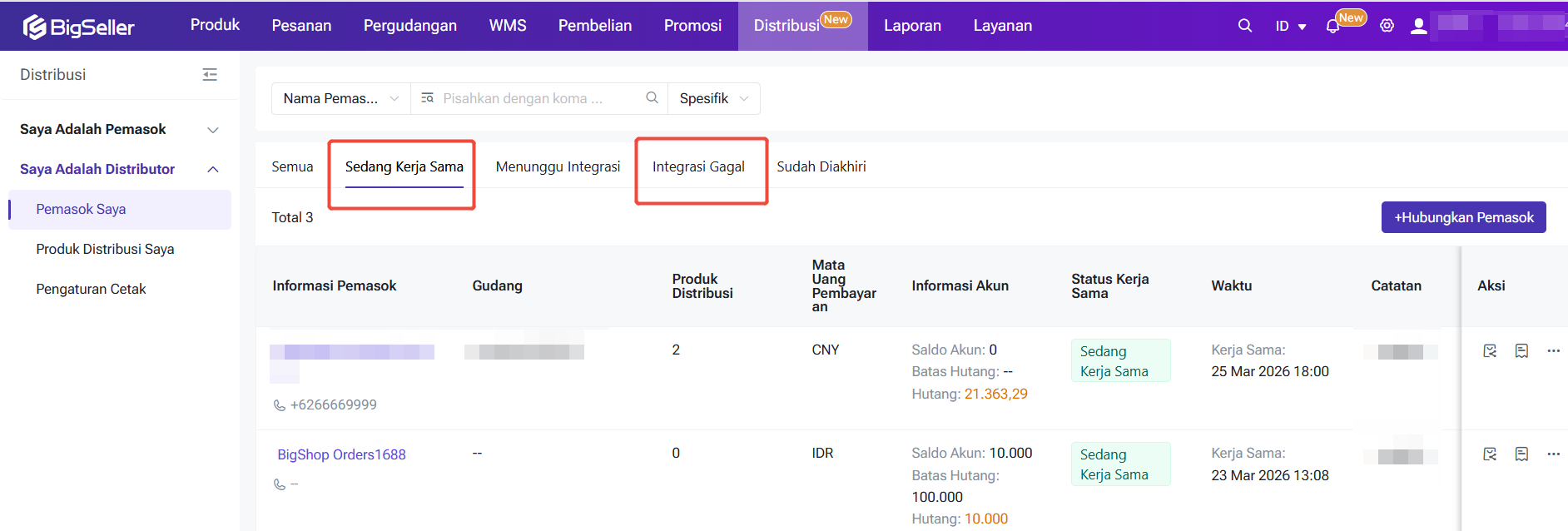Open the notifications bell
Image resolution: width=1568 pixels, height=531 pixels.
pos(1332,27)
